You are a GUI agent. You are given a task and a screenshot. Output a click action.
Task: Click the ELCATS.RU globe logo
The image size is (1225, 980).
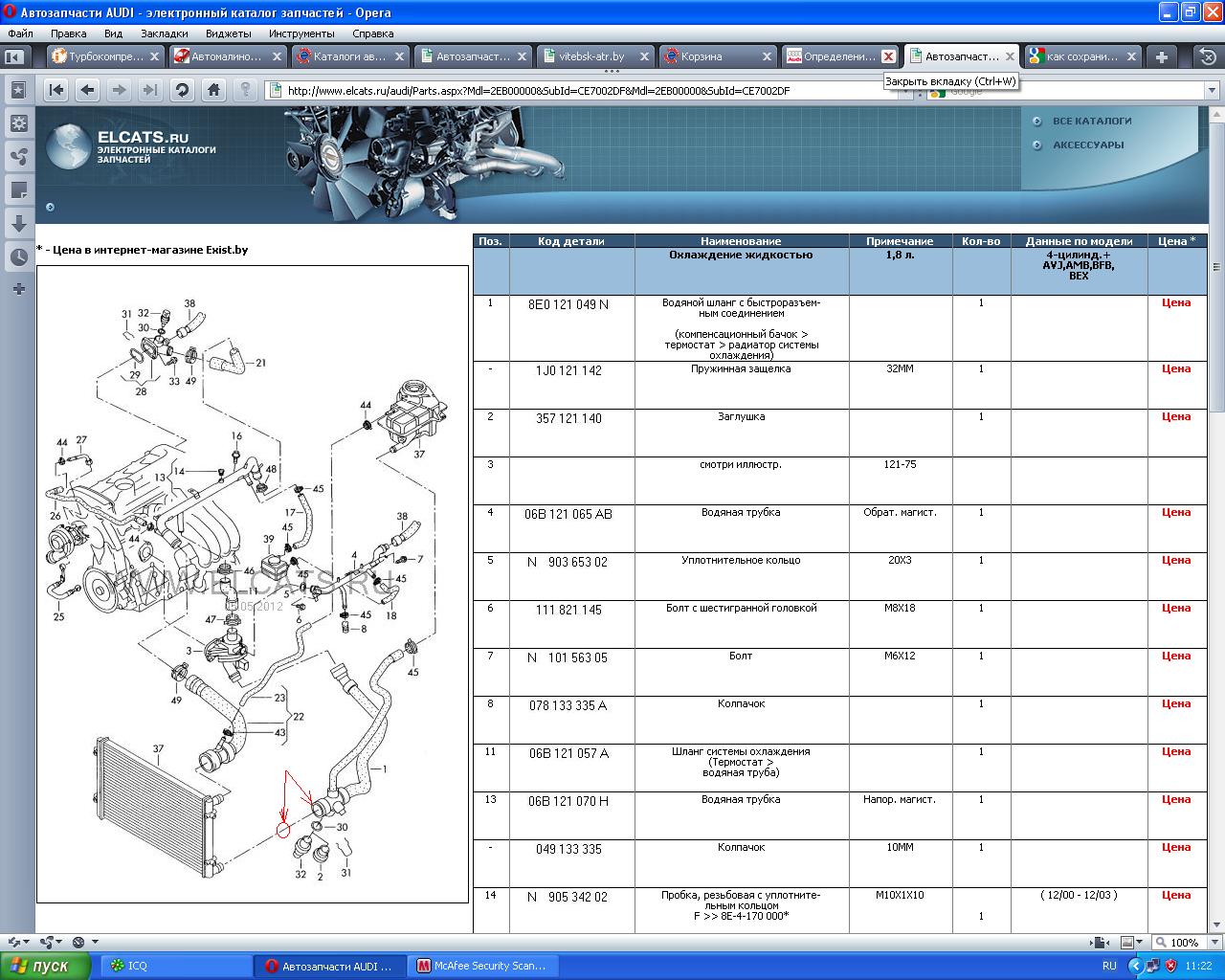(x=69, y=146)
